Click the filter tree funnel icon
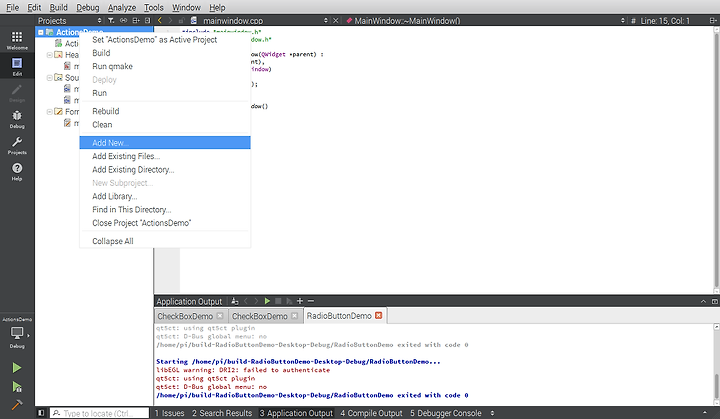This screenshot has height=419, width=720. (x=111, y=20)
